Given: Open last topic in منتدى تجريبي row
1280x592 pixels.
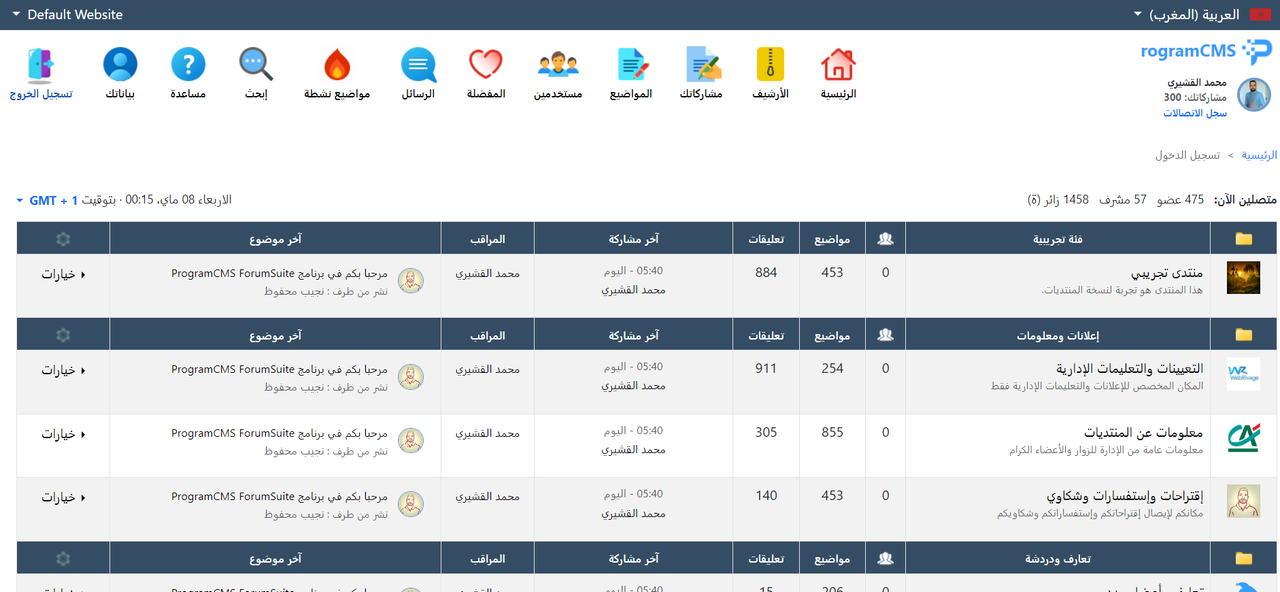Looking at the screenshot, I should [x=280, y=272].
